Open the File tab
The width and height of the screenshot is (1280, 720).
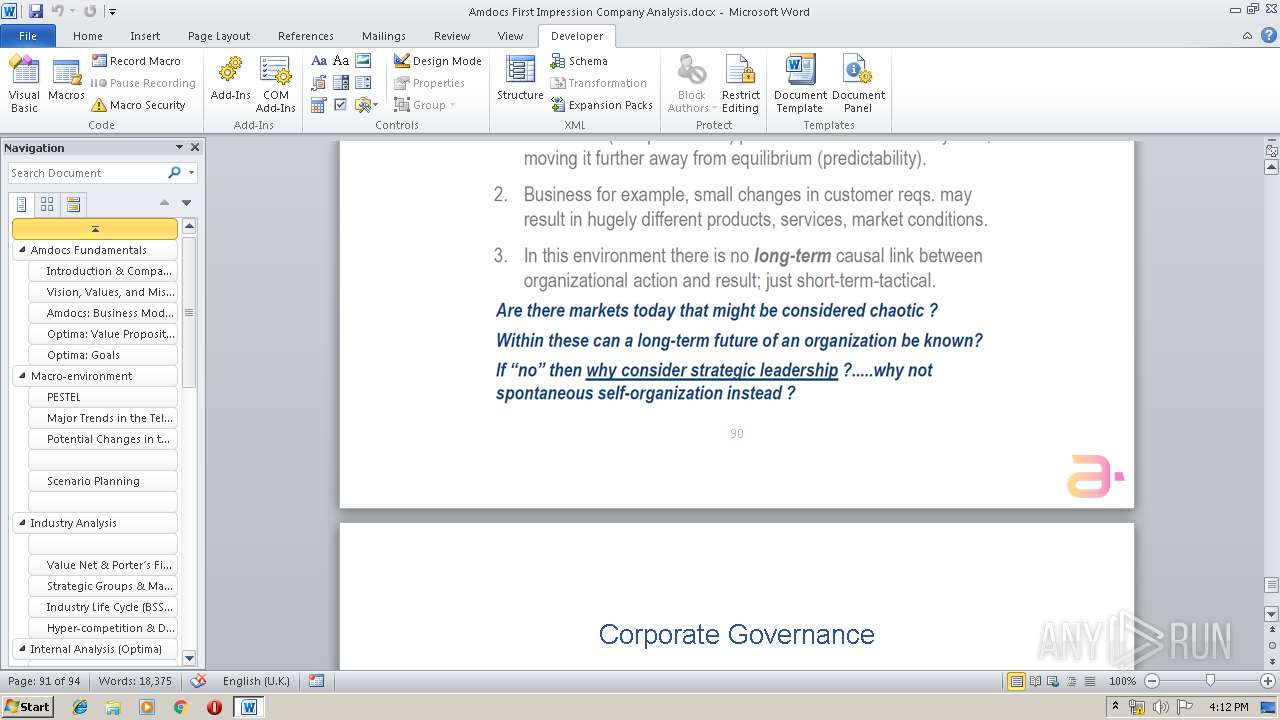[x=28, y=36]
